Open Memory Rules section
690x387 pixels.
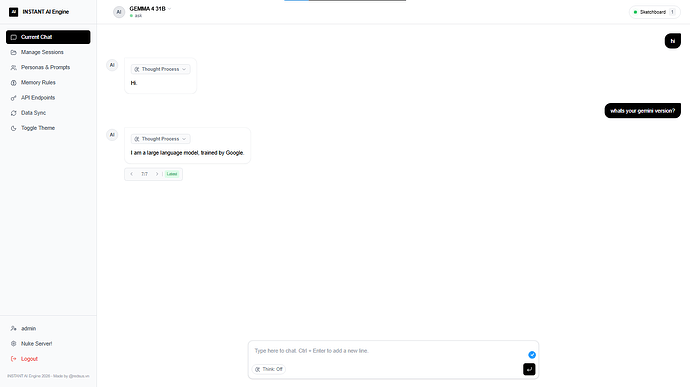[x=48, y=83]
